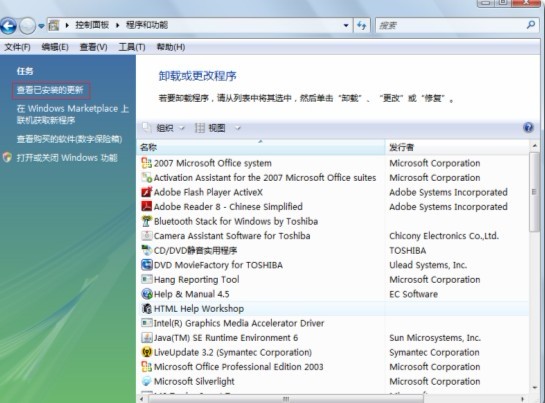Click the blue help question mark icon

coord(528,128)
